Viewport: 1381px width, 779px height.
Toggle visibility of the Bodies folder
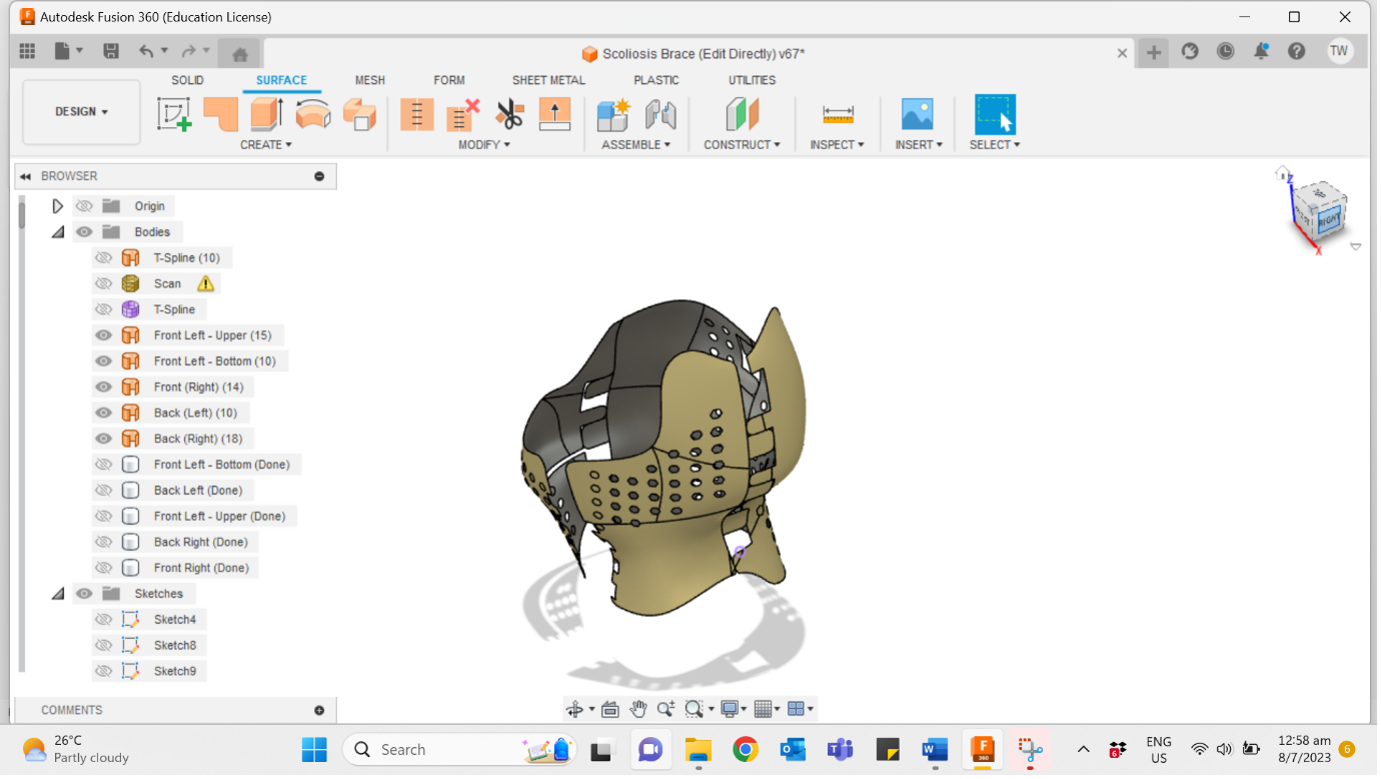point(84,232)
